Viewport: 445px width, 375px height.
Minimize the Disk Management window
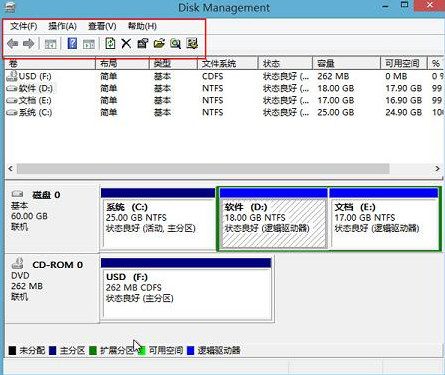[386, 6]
